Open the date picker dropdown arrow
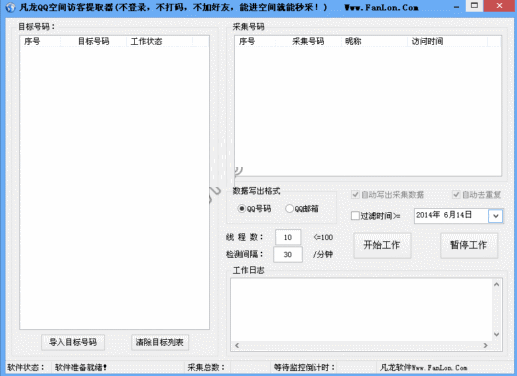 495,216
